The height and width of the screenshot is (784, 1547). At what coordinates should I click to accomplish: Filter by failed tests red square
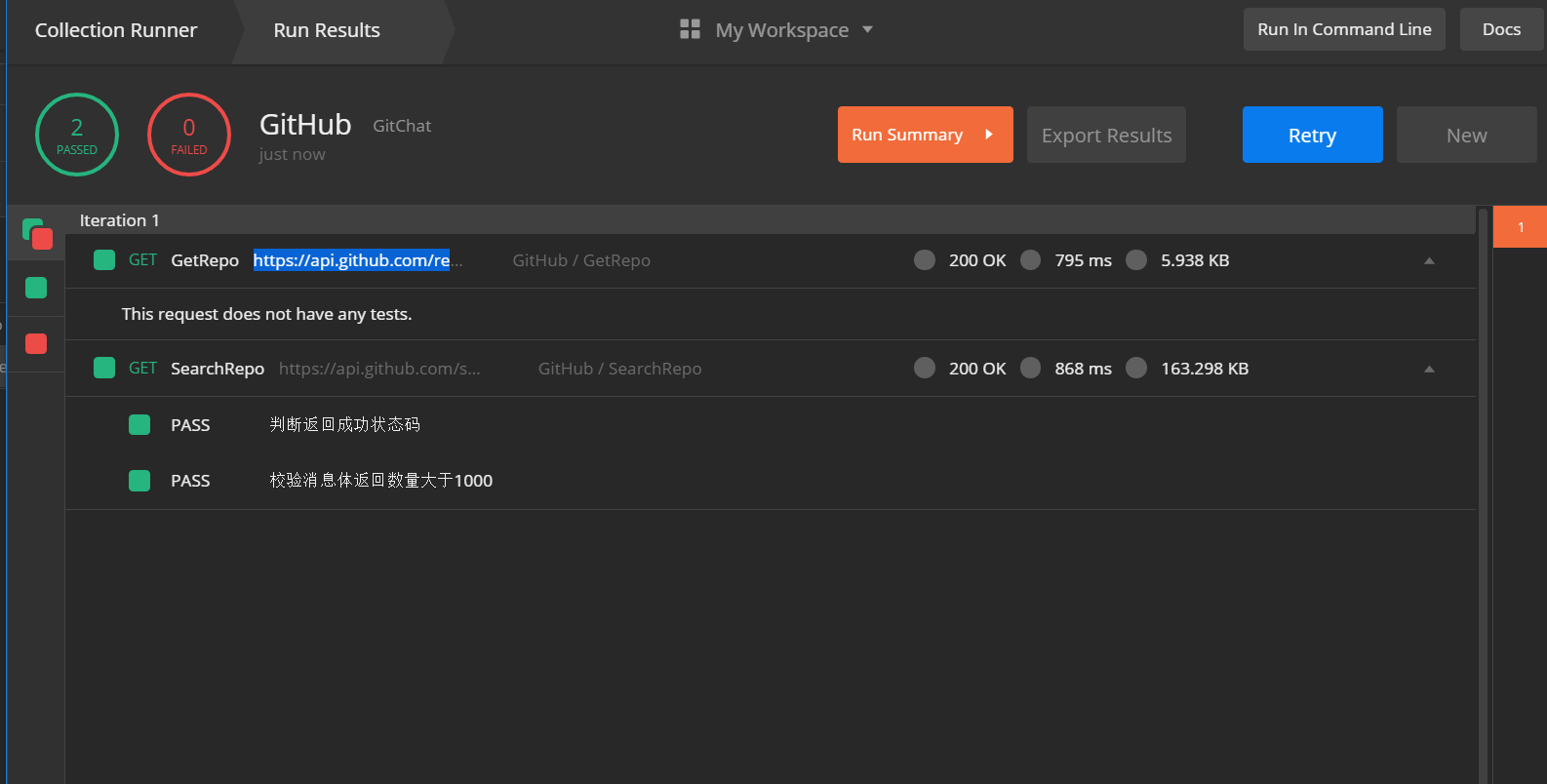point(36,343)
